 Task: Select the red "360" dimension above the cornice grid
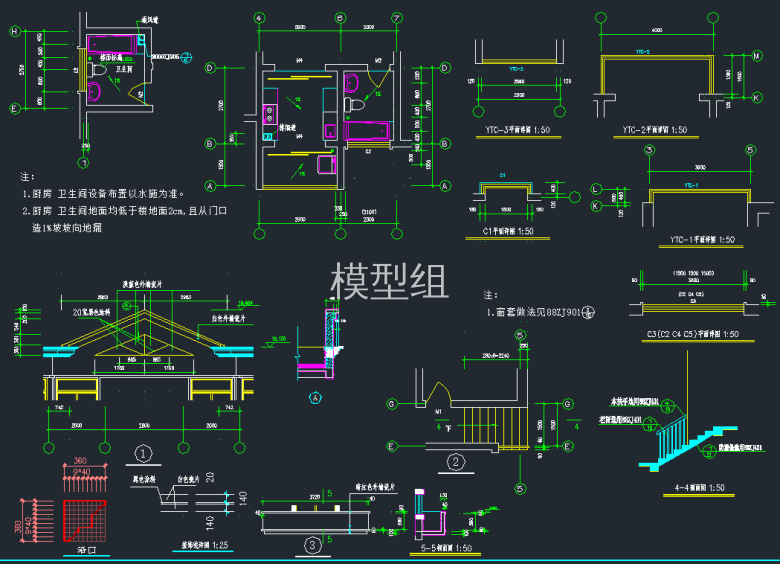[80, 461]
